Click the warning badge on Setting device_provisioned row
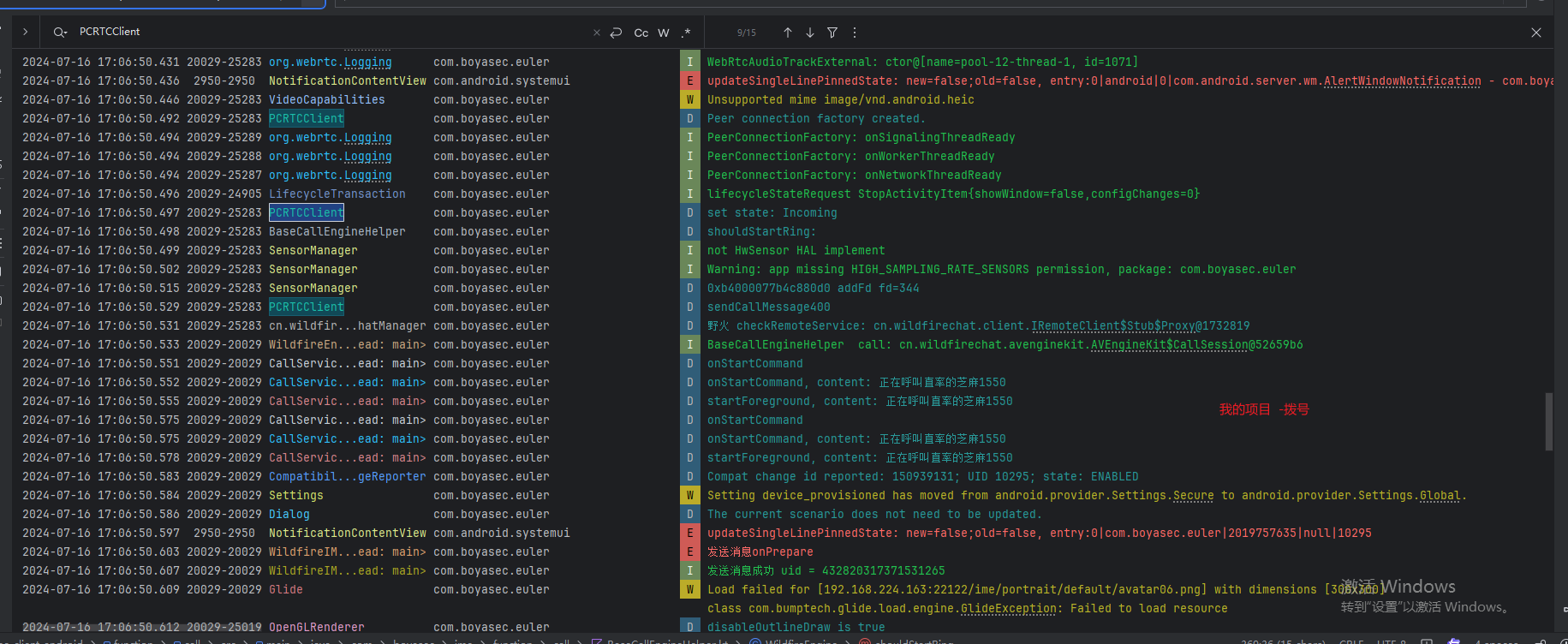1568x644 pixels. [689, 495]
